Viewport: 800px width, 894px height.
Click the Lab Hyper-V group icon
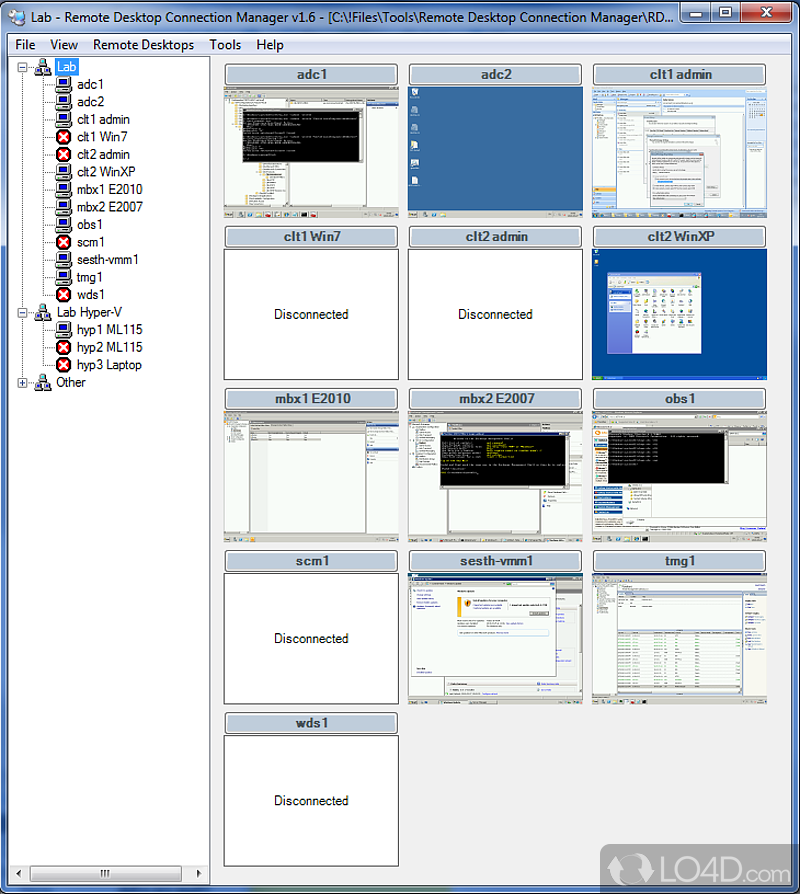[x=43, y=312]
